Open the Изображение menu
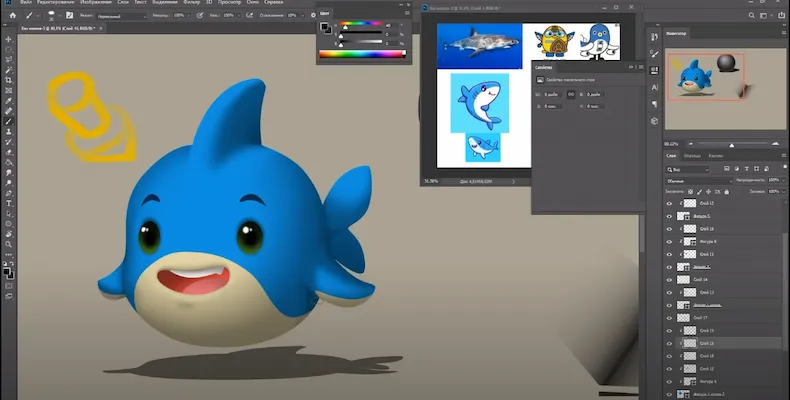 (x=95, y=4)
